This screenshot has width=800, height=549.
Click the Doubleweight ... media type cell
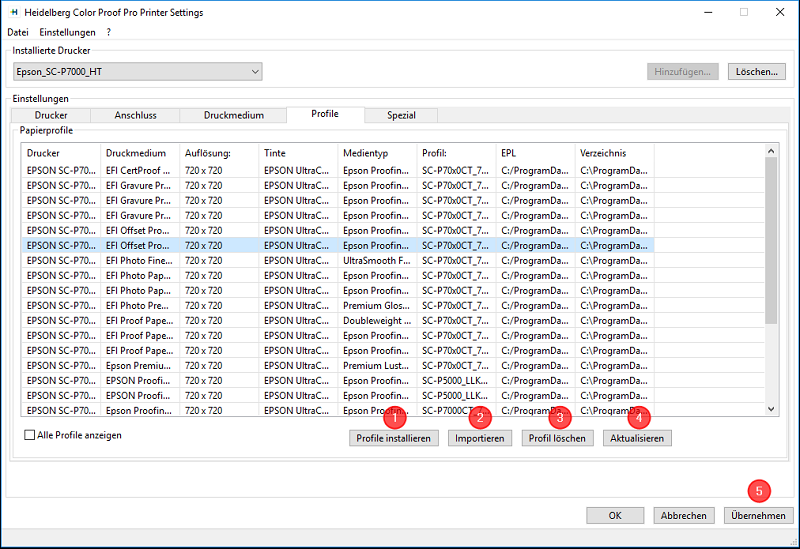[x=377, y=321]
